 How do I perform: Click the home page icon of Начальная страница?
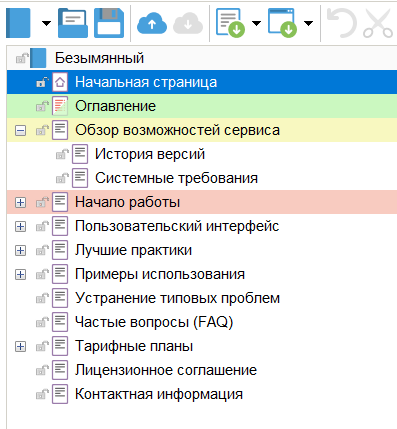click(x=60, y=82)
